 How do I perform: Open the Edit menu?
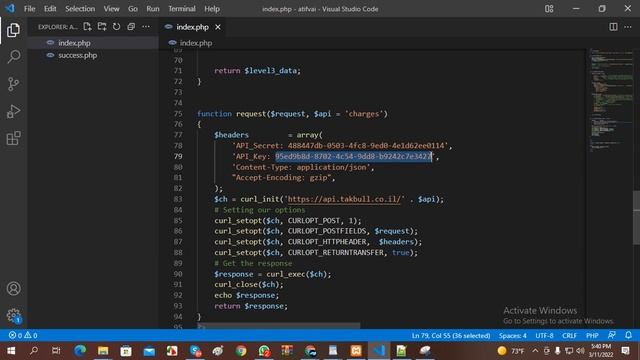(50, 9)
